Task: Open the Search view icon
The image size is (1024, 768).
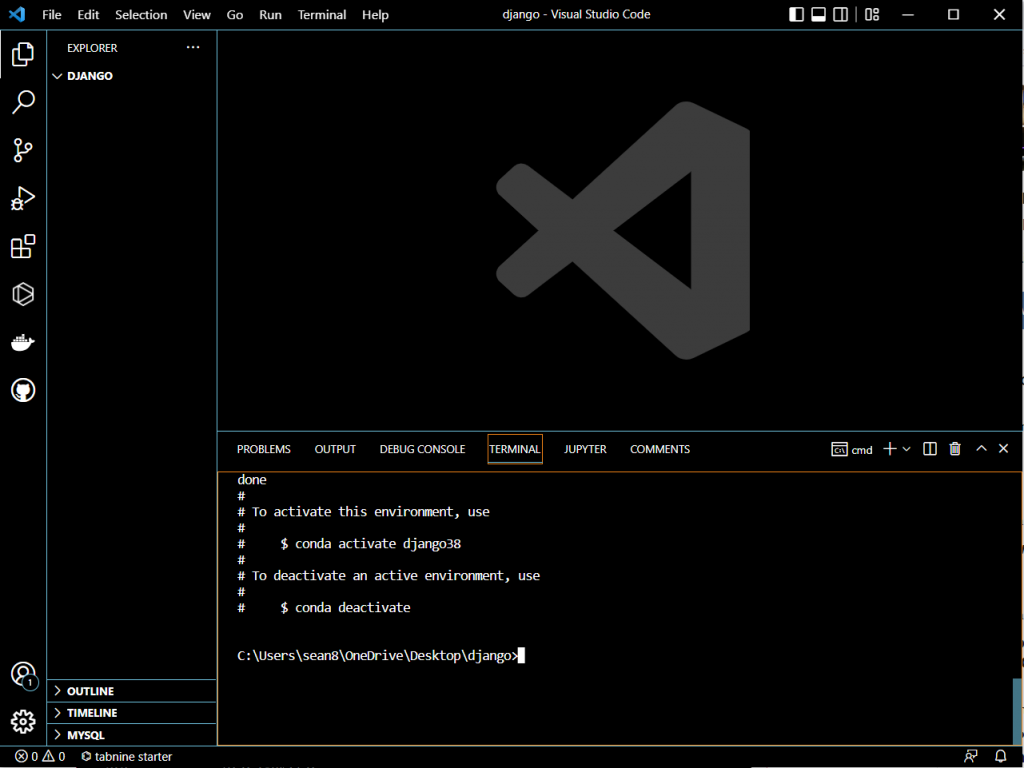Action: tap(23, 102)
